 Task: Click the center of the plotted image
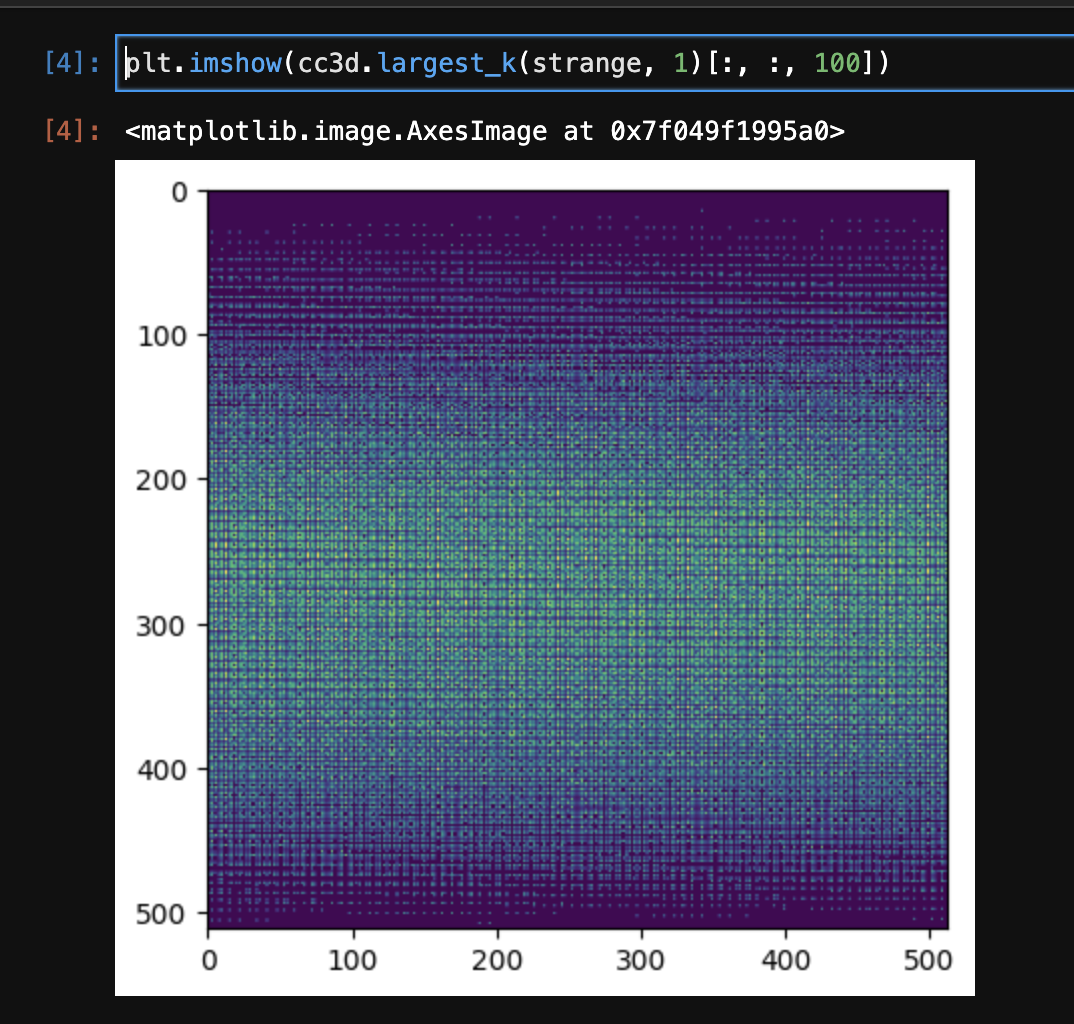click(578, 554)
